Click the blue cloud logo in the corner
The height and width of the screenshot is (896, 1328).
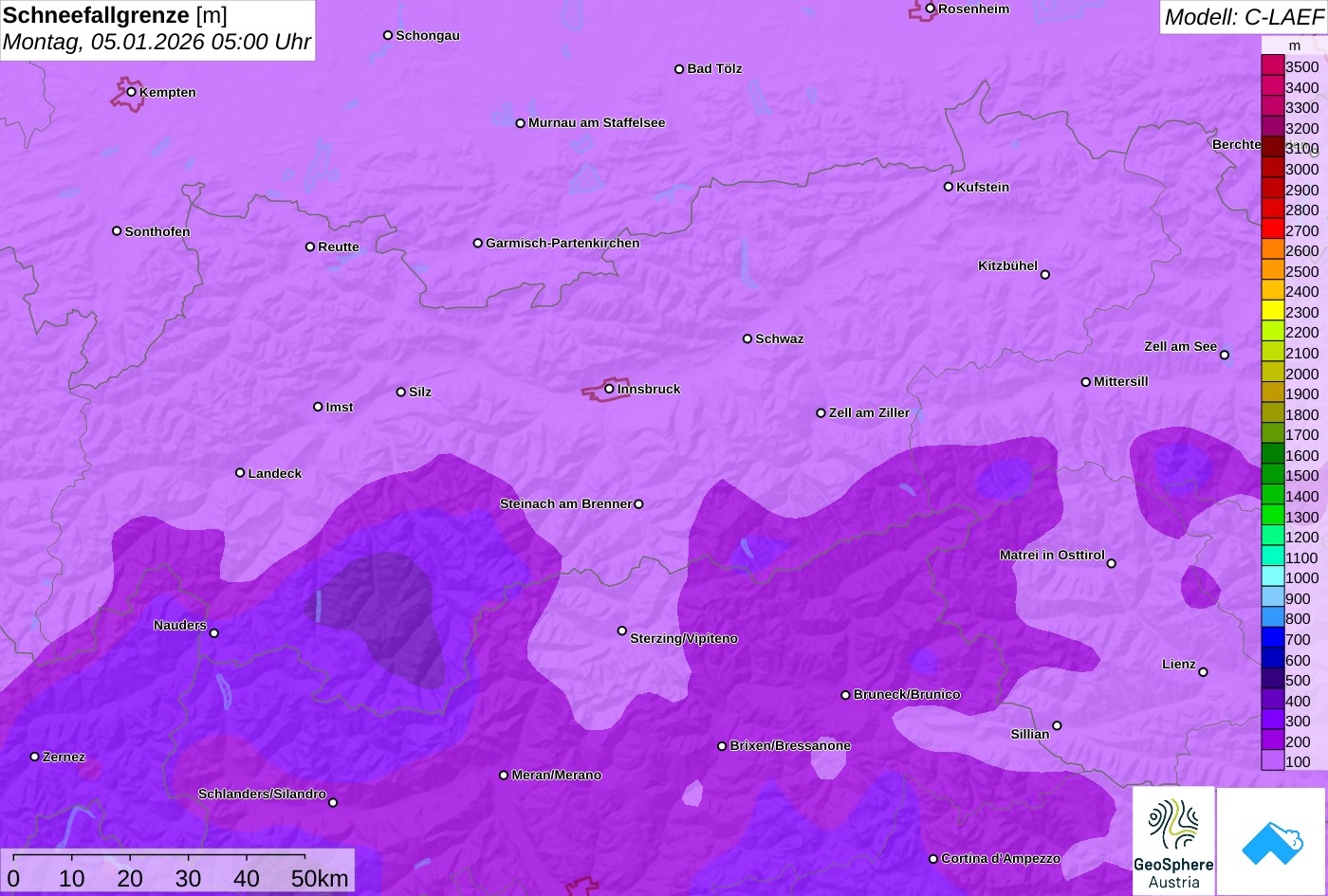click(1271, 841)
